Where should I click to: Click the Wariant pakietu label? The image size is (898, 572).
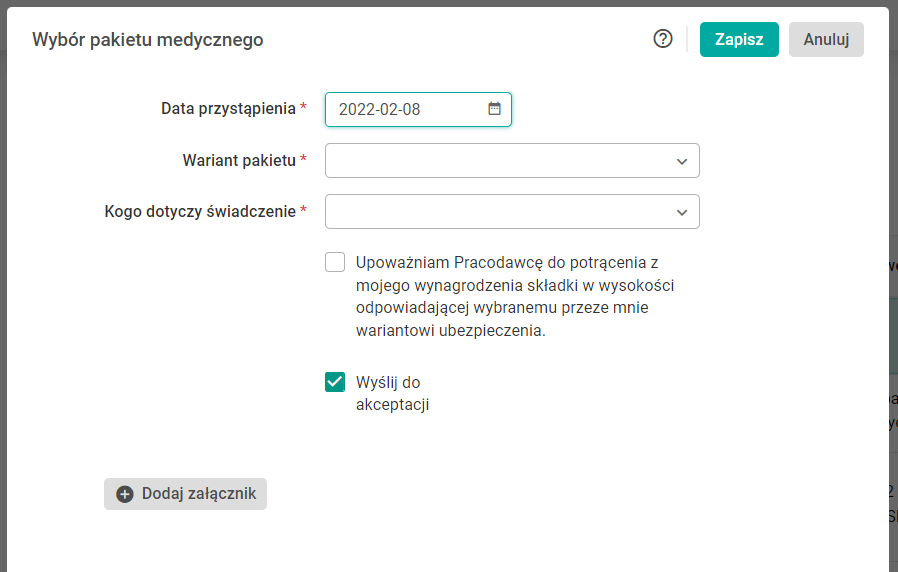(x=239, y=161)
